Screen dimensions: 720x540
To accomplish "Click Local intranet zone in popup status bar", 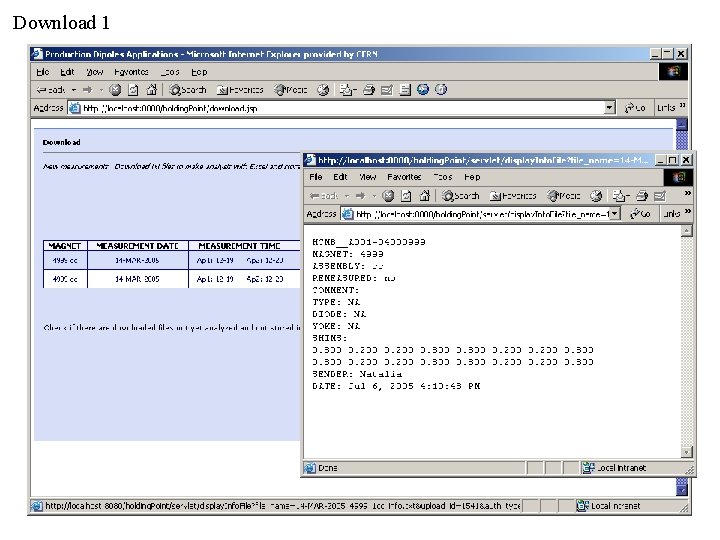I will tap(615, 468).
